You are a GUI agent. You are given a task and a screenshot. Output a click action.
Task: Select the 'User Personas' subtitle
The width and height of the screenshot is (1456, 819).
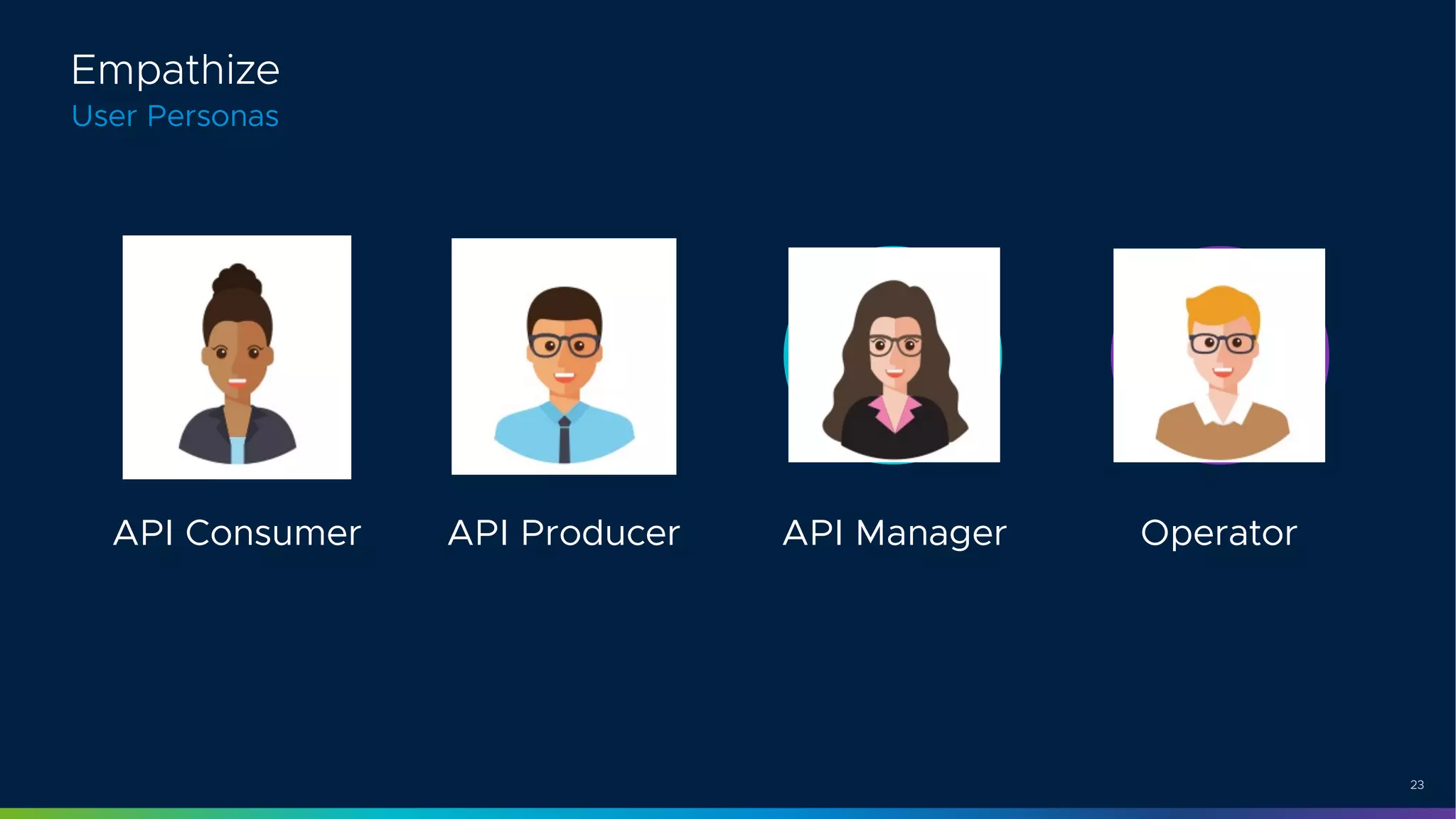coord(175,116)
